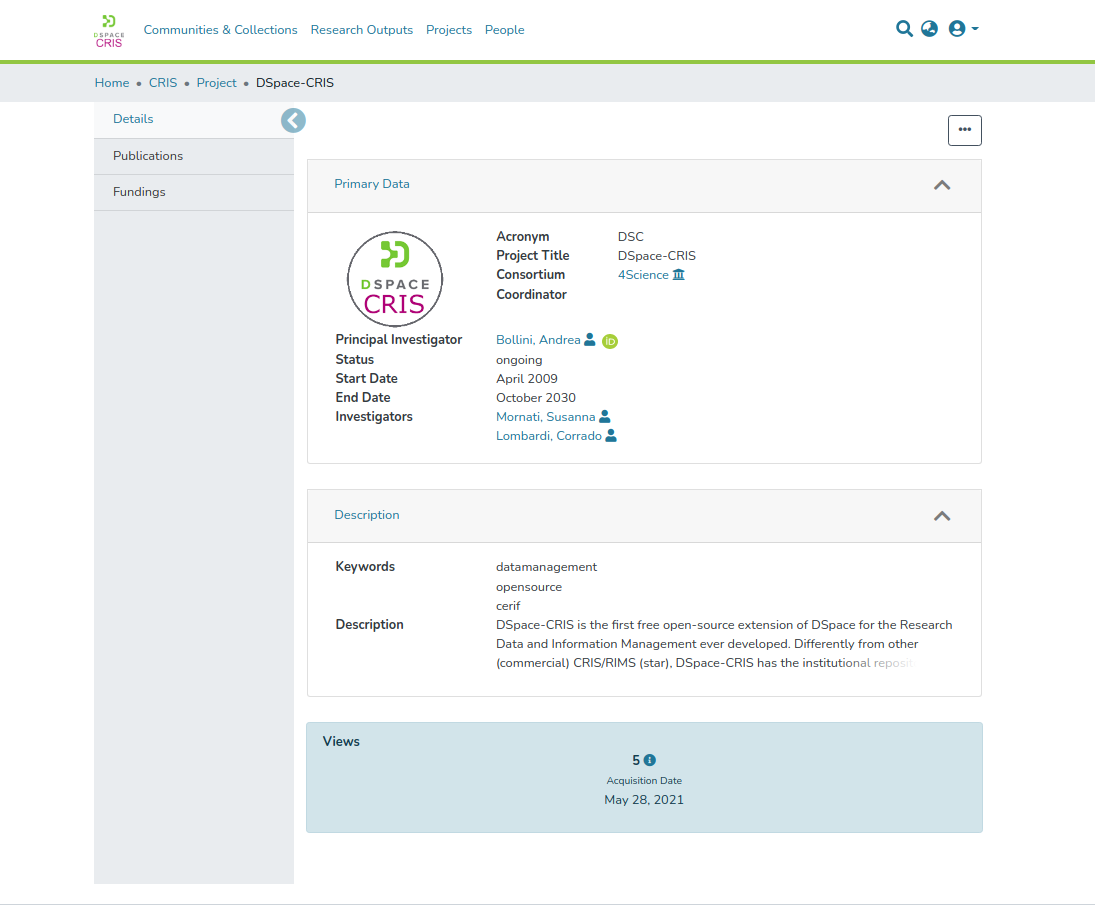Open the 4Science consortium link
1095x905 pixels.
point(643,275)
